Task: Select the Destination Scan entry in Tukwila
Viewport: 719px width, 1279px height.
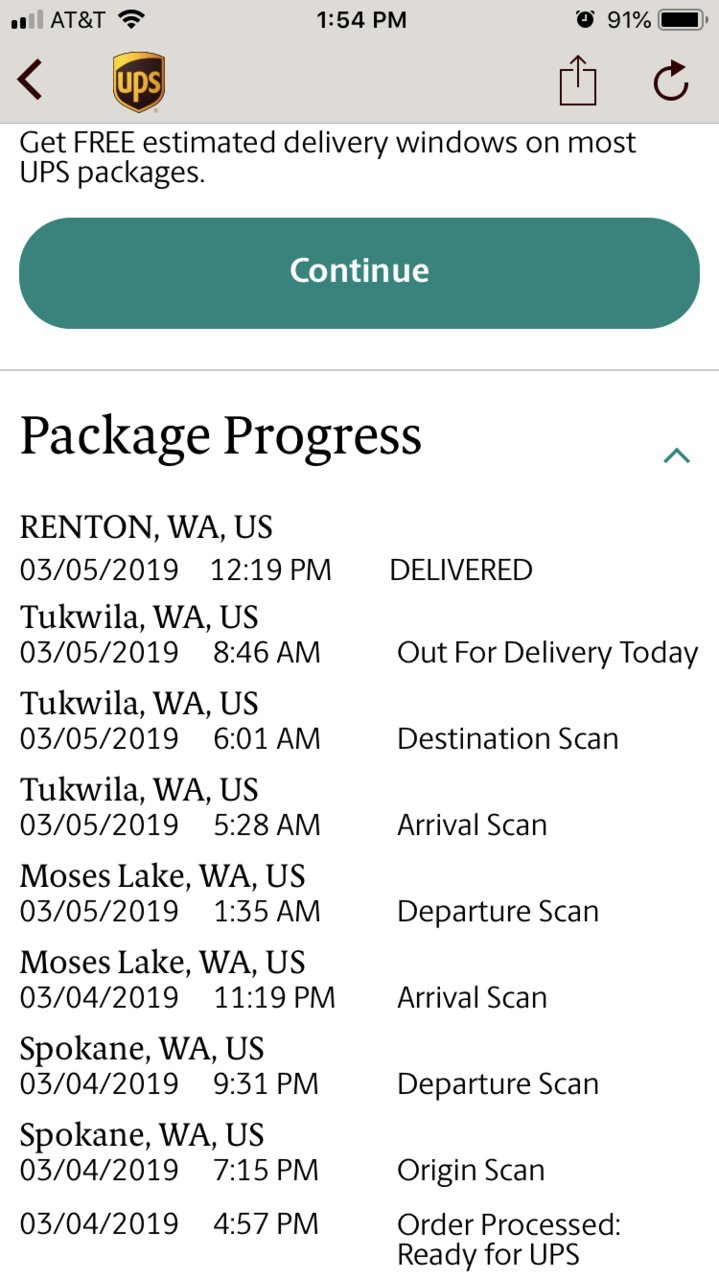Action: tap(508, 739)
